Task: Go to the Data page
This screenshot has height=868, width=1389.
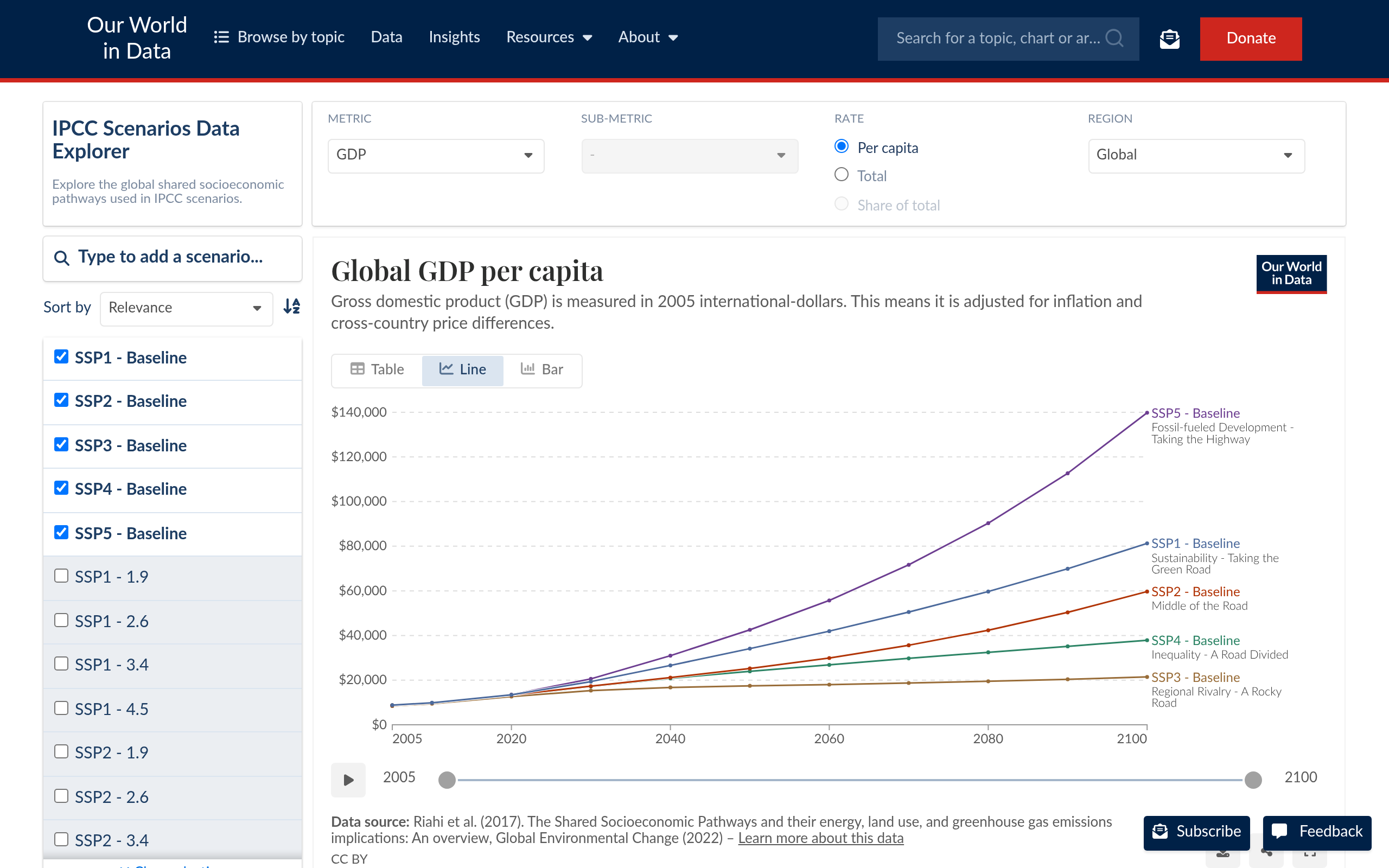Action: coord(386,37)
